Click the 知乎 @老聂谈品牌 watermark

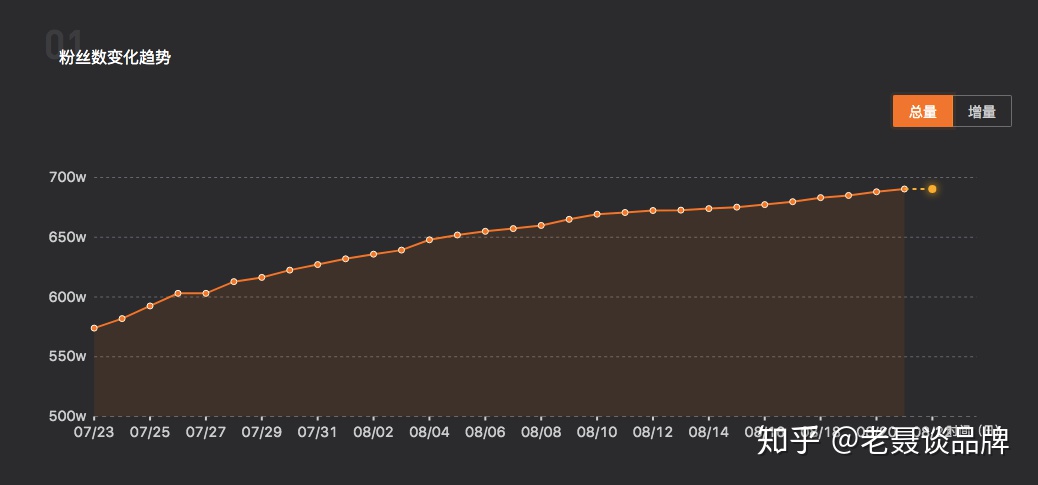click(883, 441)
